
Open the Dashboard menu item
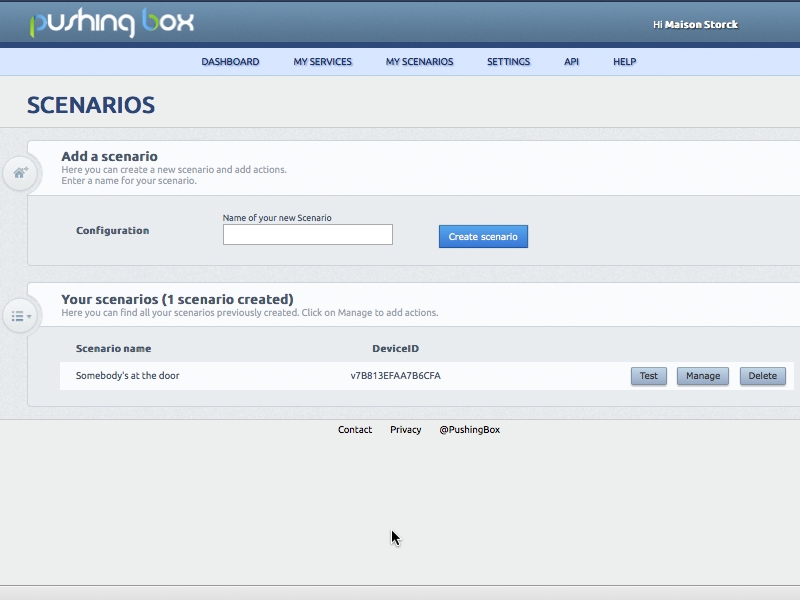click(x=230, y=61)
